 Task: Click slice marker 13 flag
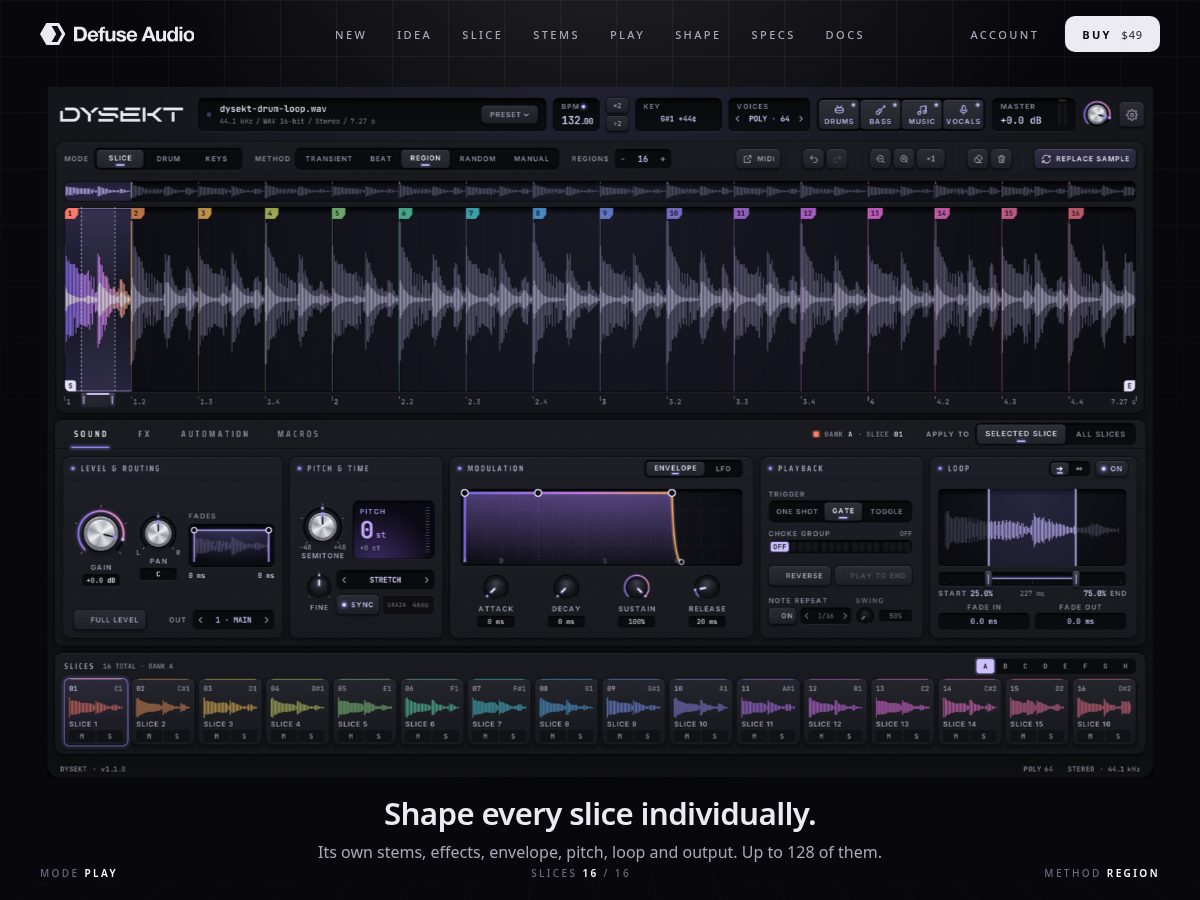(875, 213)
